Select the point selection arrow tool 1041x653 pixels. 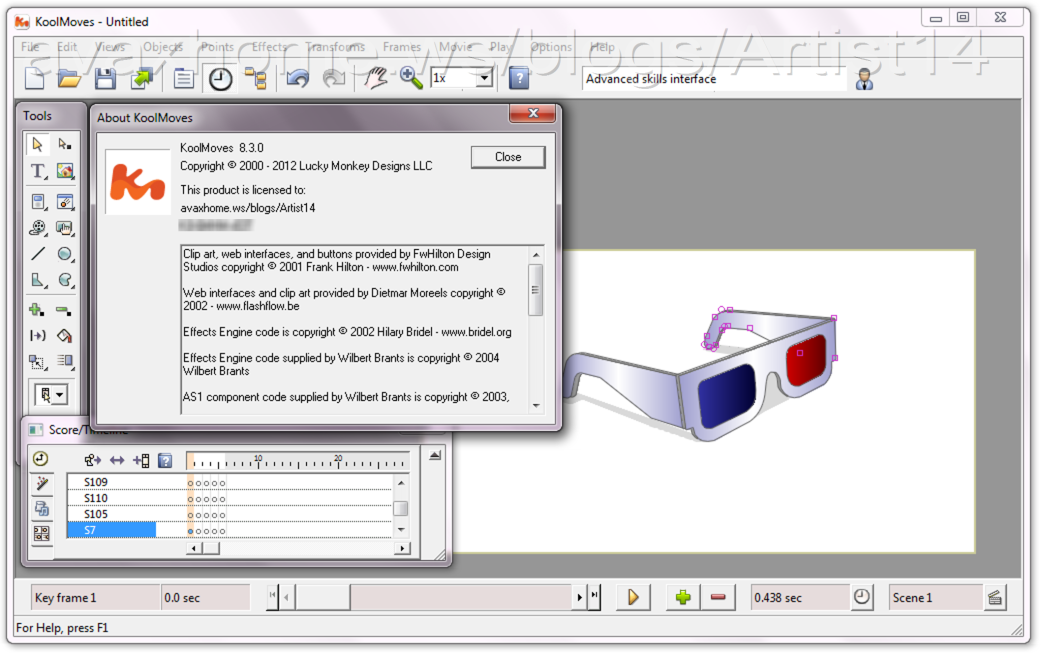tap(64, 144)
